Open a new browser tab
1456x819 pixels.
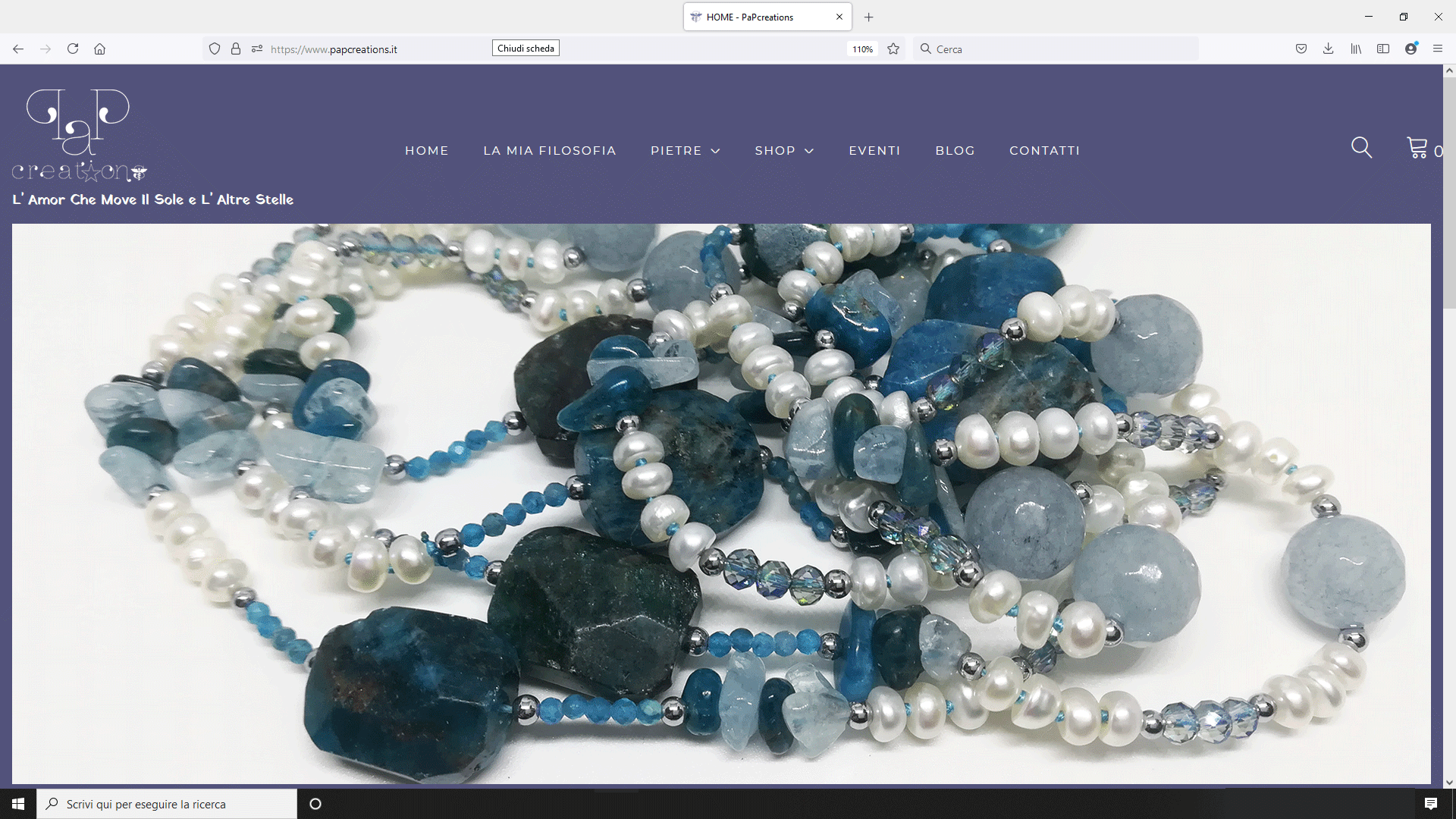click(x=869, y=17)
